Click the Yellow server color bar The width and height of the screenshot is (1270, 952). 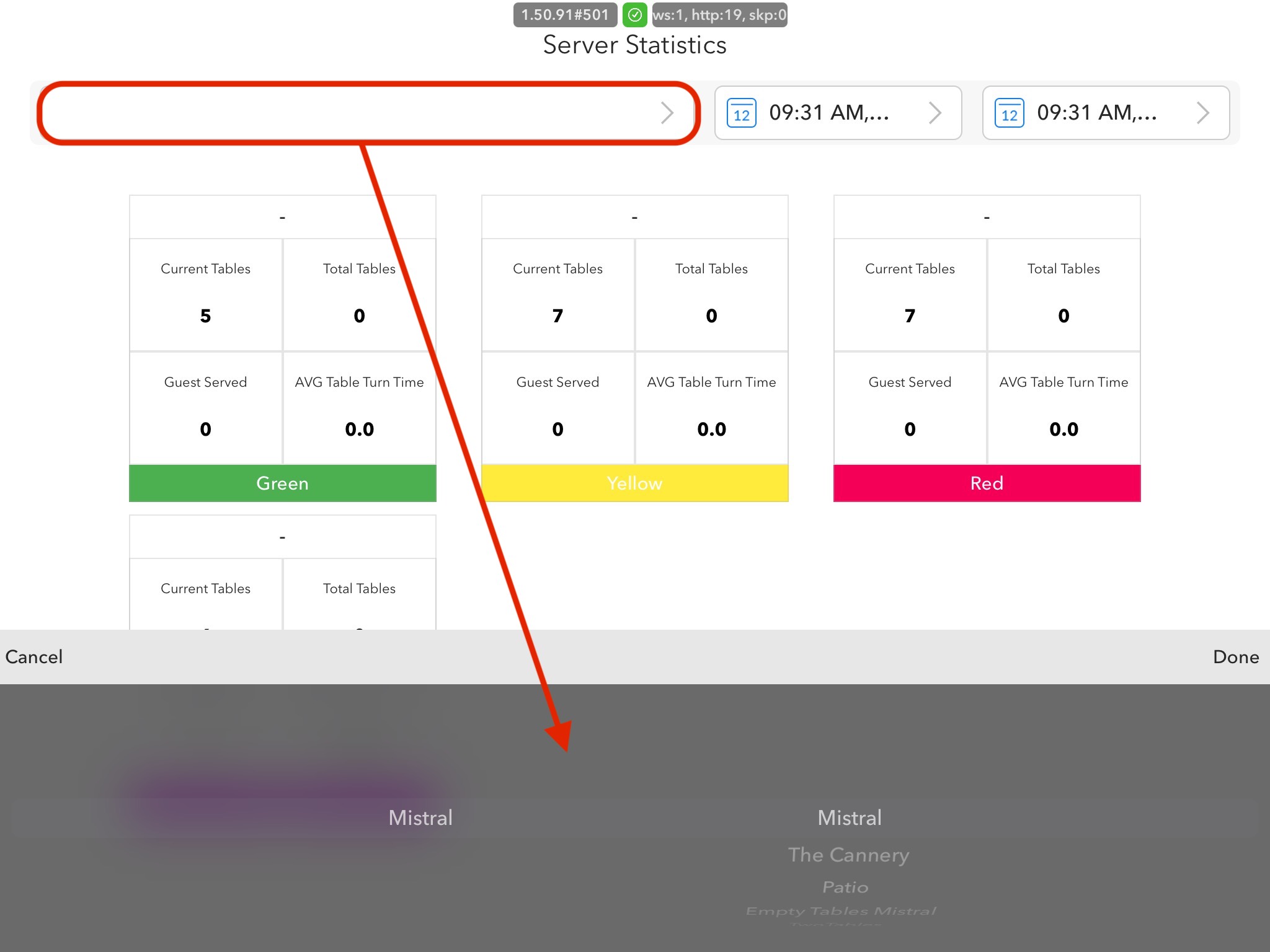[634, 483]
